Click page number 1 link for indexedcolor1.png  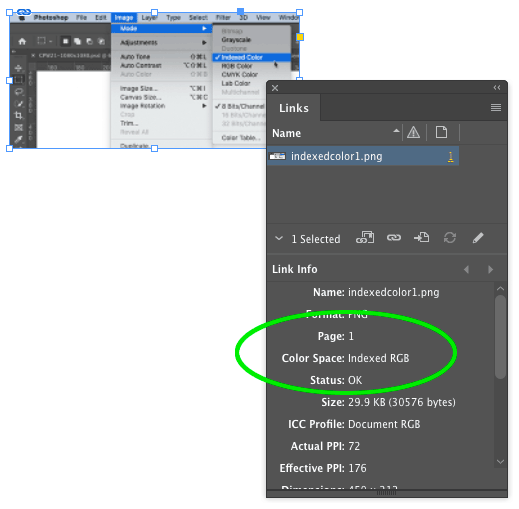click(450, 157)
